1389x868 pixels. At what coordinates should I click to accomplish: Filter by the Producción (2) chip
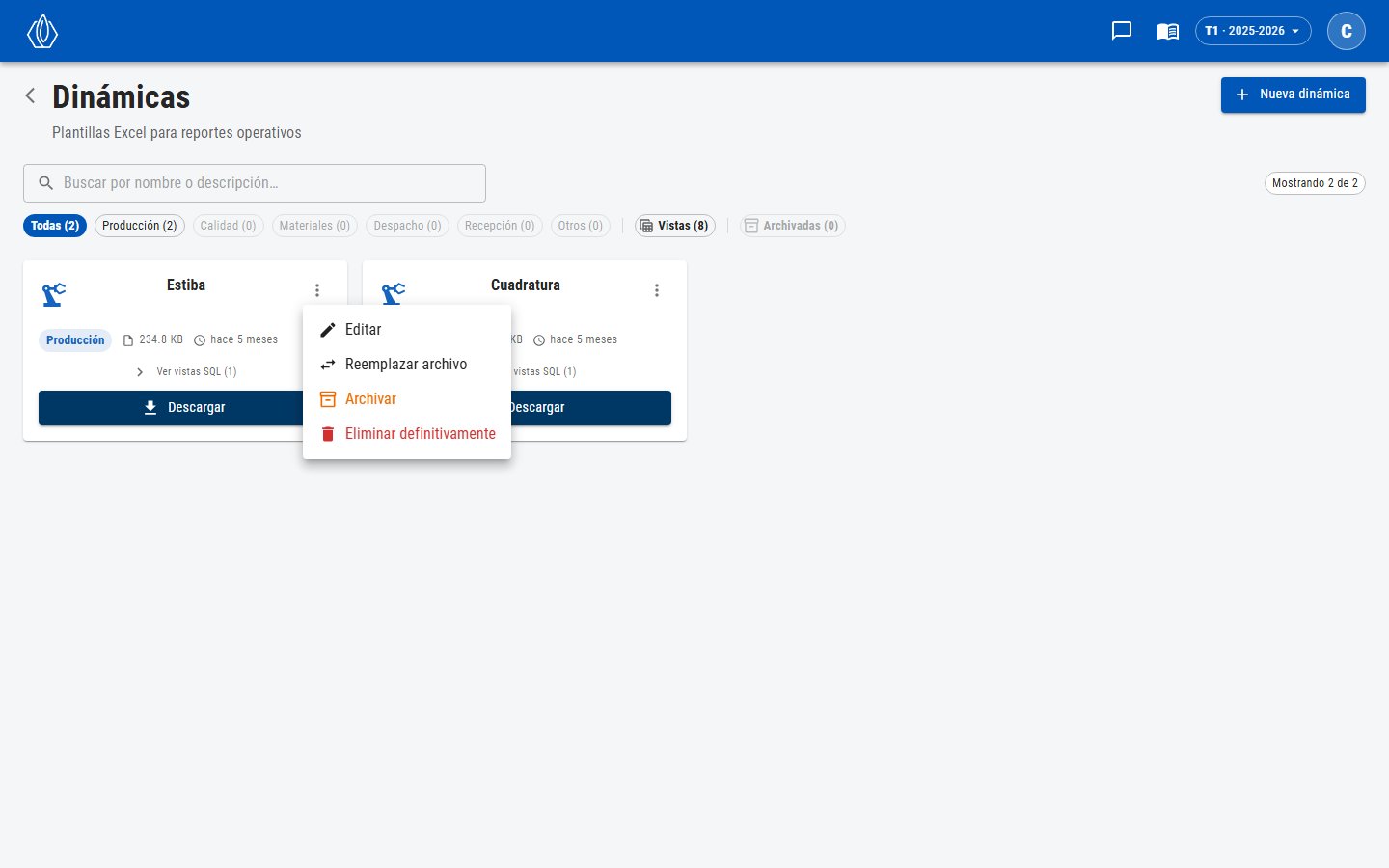140,226
